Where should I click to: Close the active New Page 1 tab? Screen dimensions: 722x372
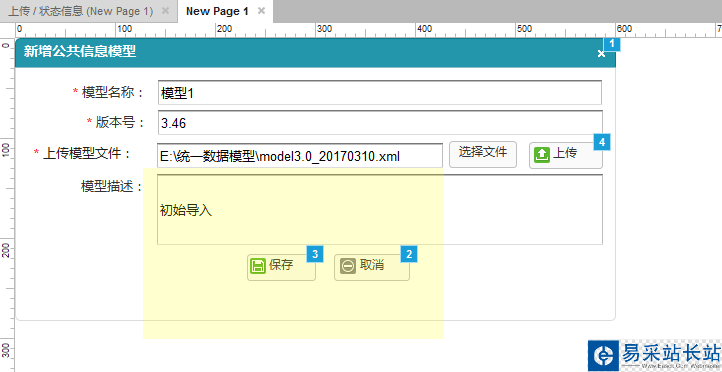point(262,11)
